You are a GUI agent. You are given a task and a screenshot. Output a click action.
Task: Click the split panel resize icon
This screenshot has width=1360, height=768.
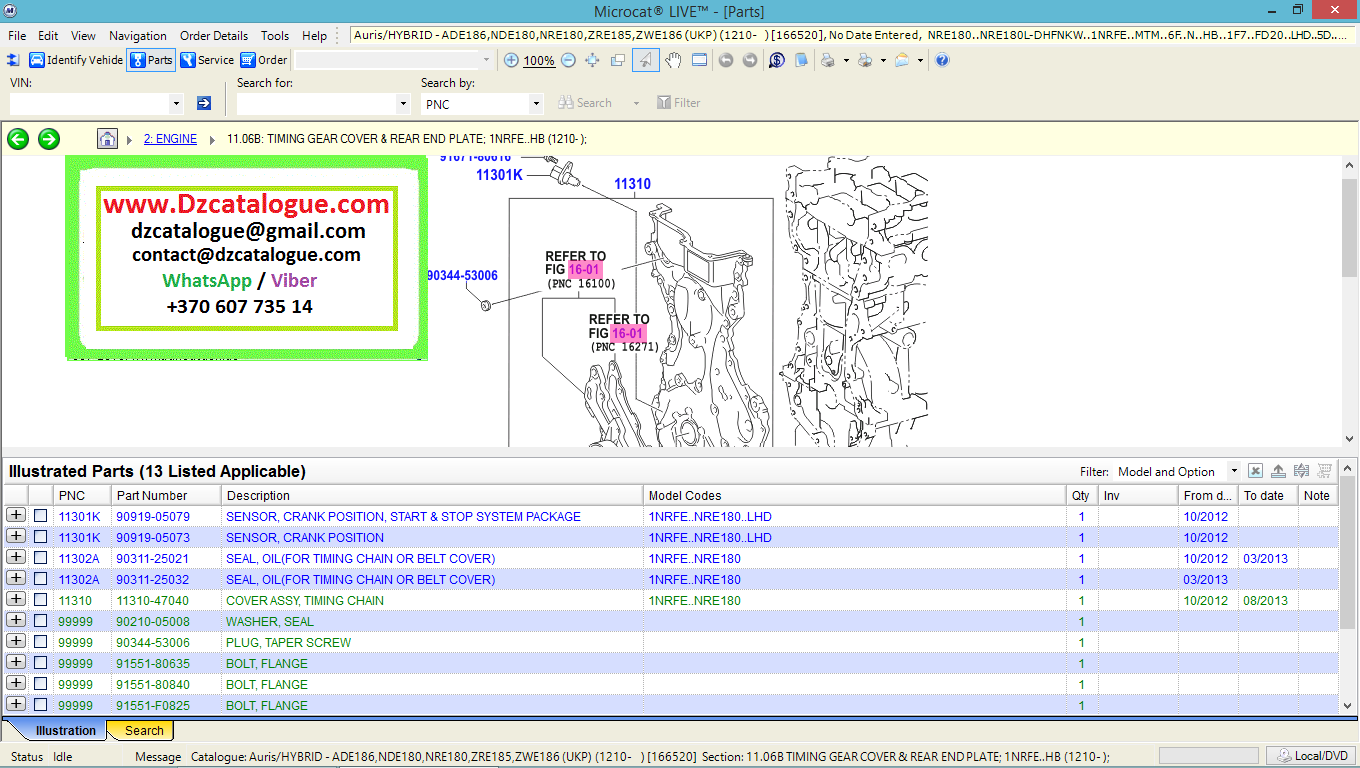pos(1302,471)
